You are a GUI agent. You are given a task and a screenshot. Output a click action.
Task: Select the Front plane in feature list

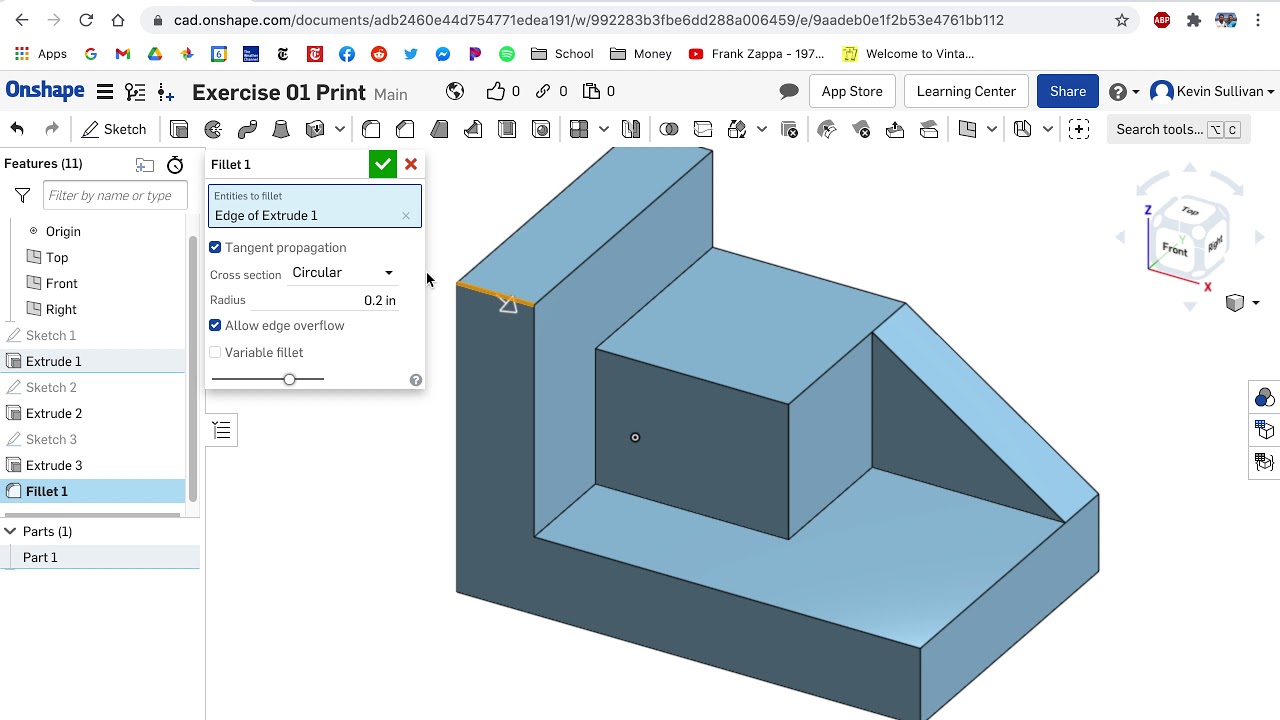pyautogui.click(x=61, y=283)
